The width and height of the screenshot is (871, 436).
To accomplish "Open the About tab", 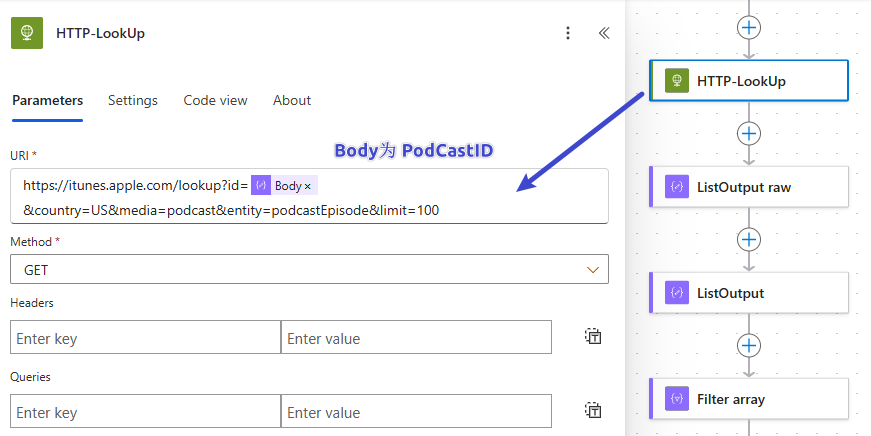I will click(x=292, y=100).
